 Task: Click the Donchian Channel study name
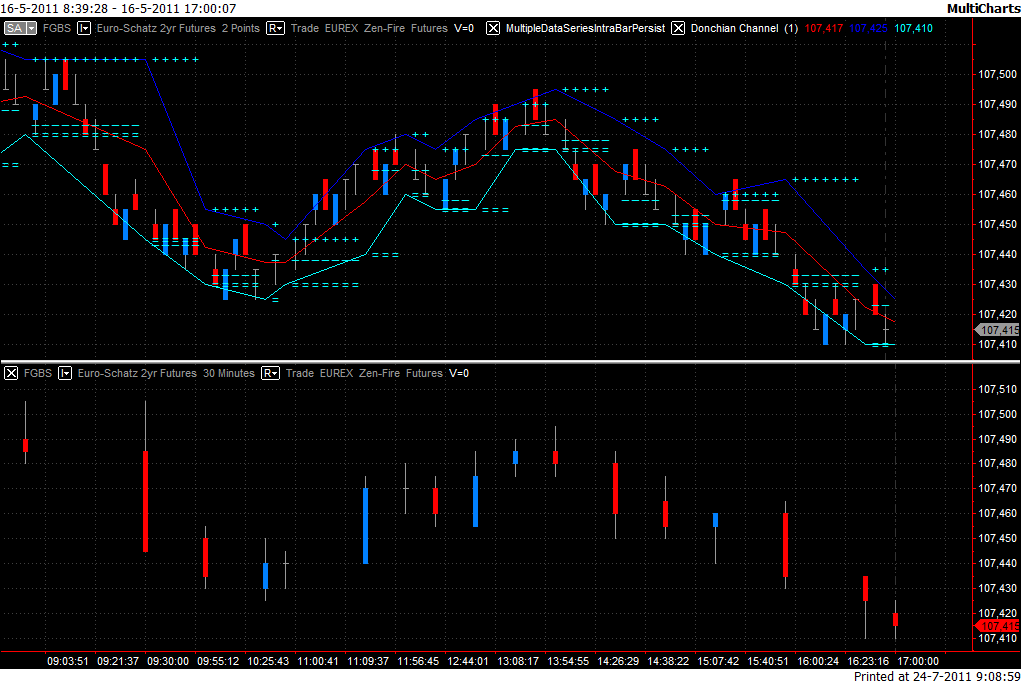pos(734,29)
